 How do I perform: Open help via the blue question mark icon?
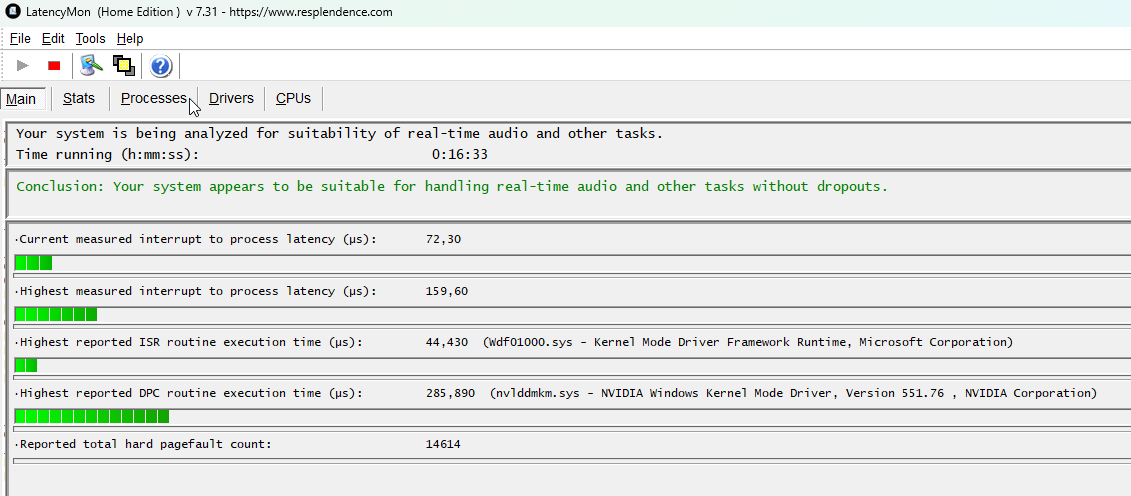point(160,67)
